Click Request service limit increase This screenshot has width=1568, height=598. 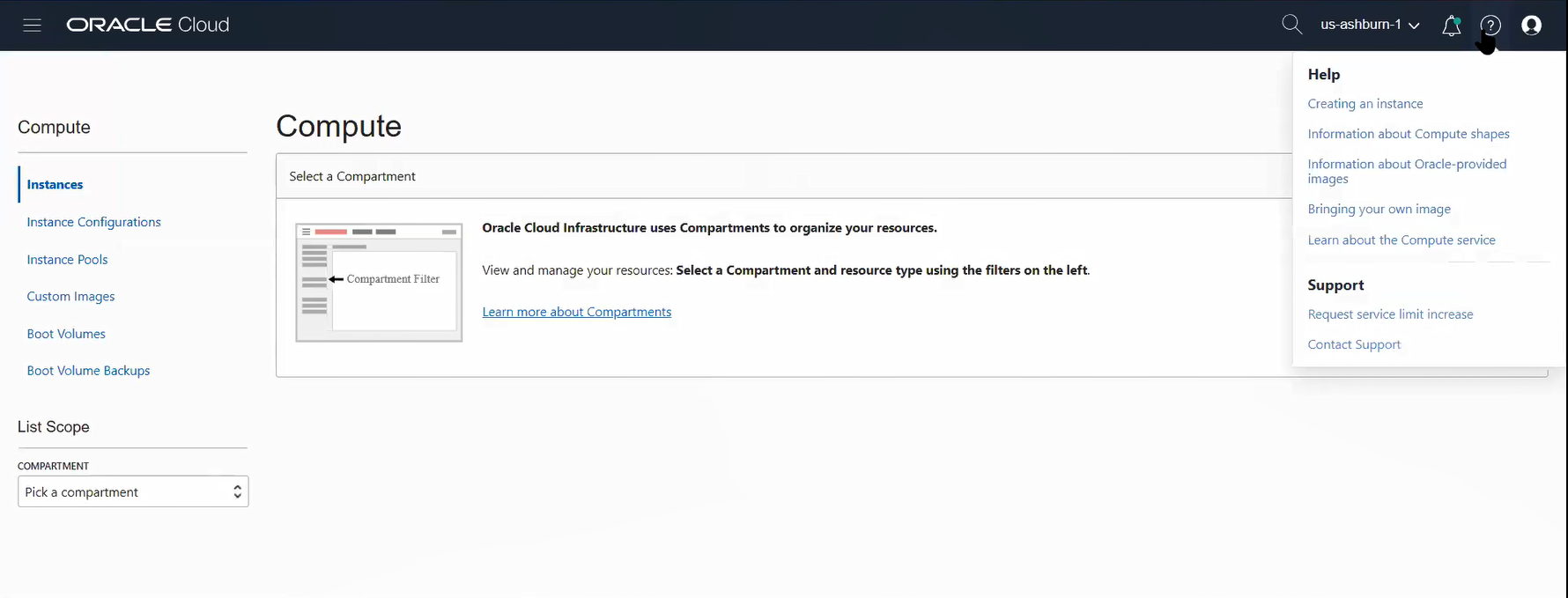(x=1390, y=314)
